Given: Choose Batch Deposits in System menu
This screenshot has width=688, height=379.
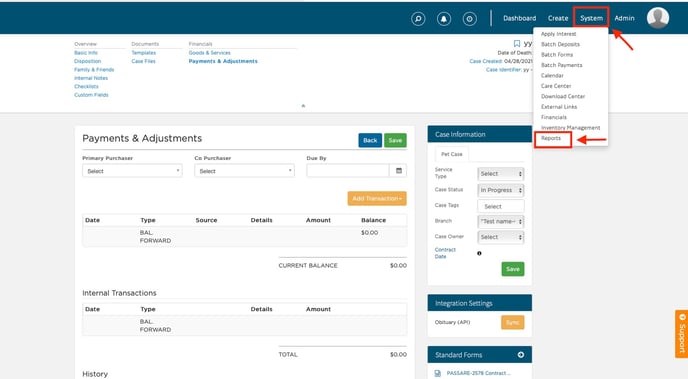Looking at the screenshot, I should pos(560,44).
